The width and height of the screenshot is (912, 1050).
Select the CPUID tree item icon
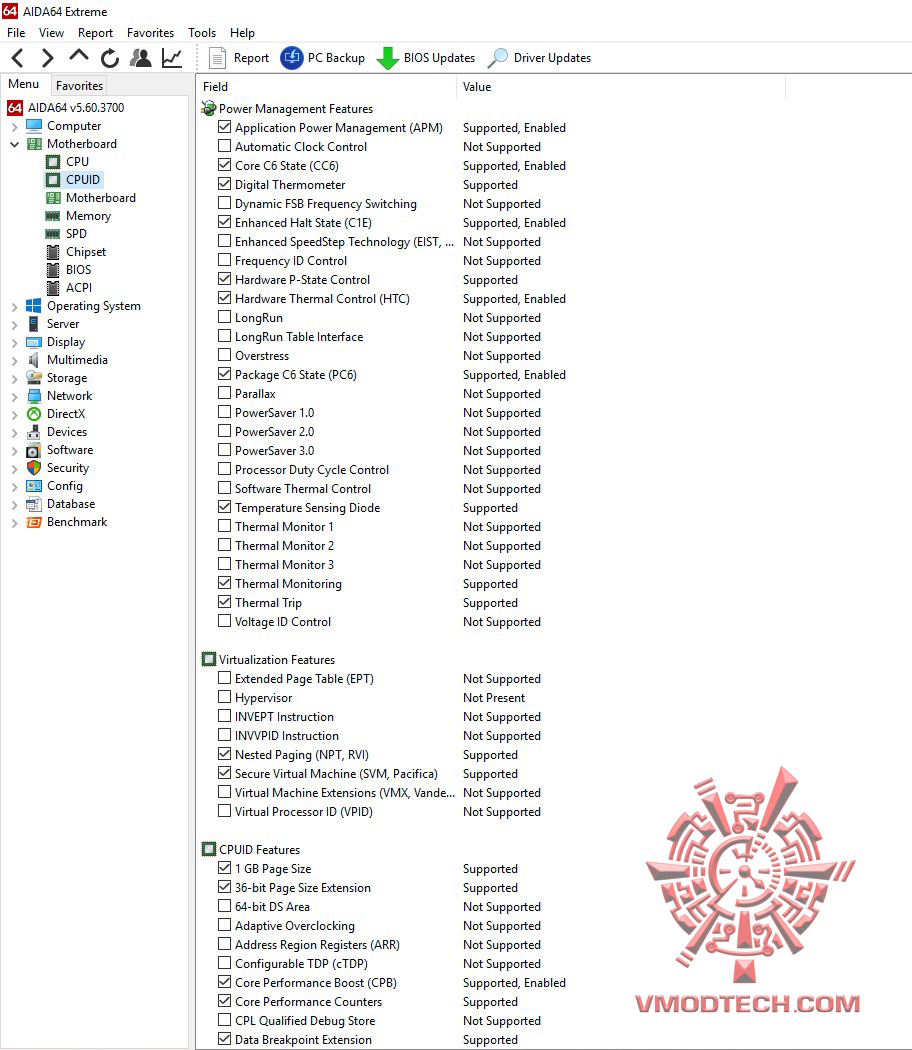click(53, 180)
